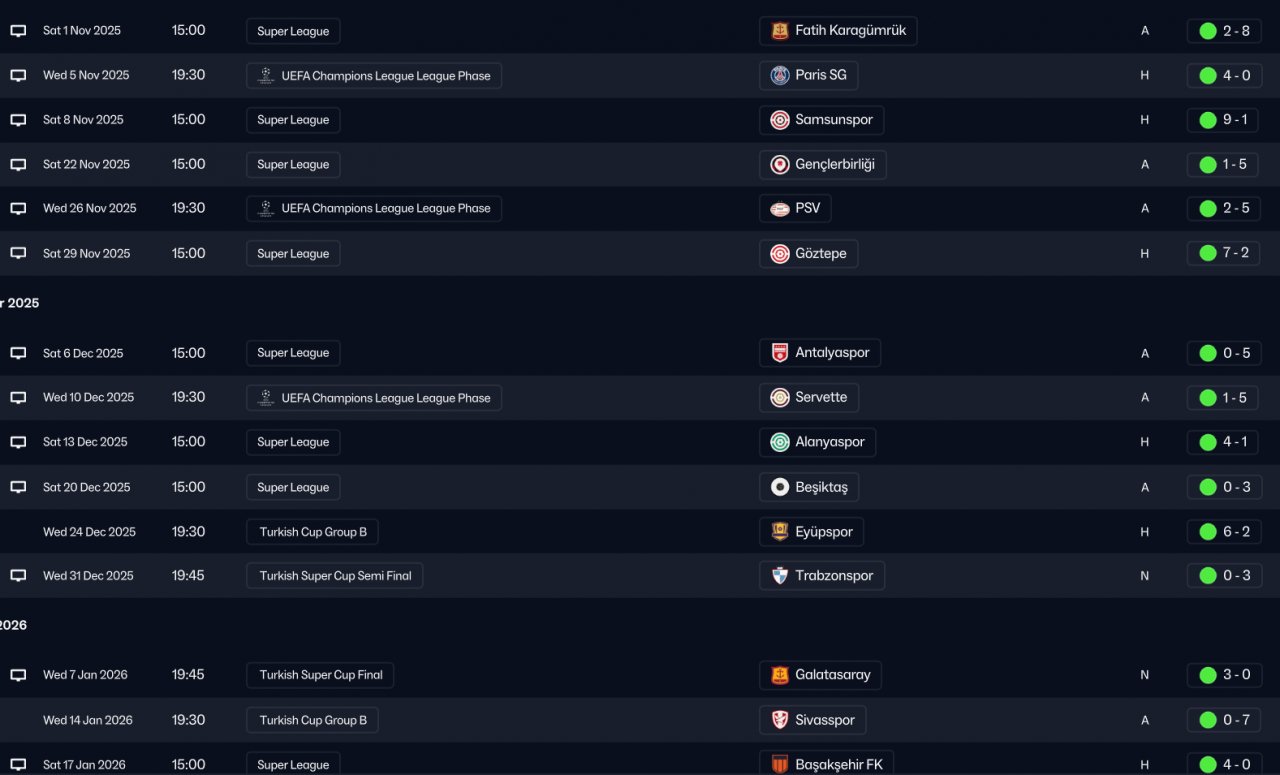Open the Gençlerbirliği team link
Screen dimensions: 1280x775
(x=834, y=164)
